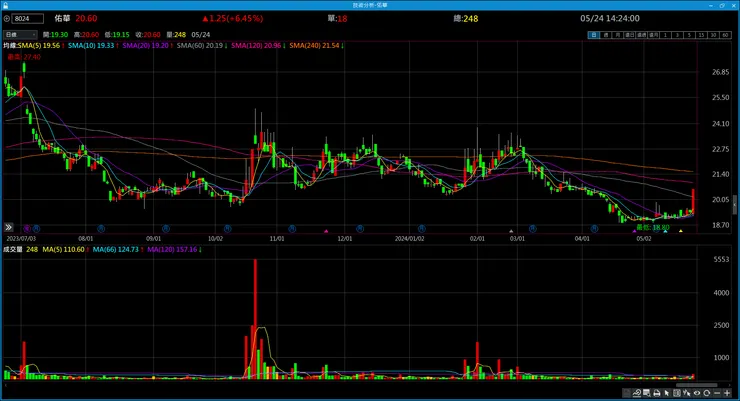Select the 月 monthly period button
Viewport: 740px width, 401px height.
point(618,35)
